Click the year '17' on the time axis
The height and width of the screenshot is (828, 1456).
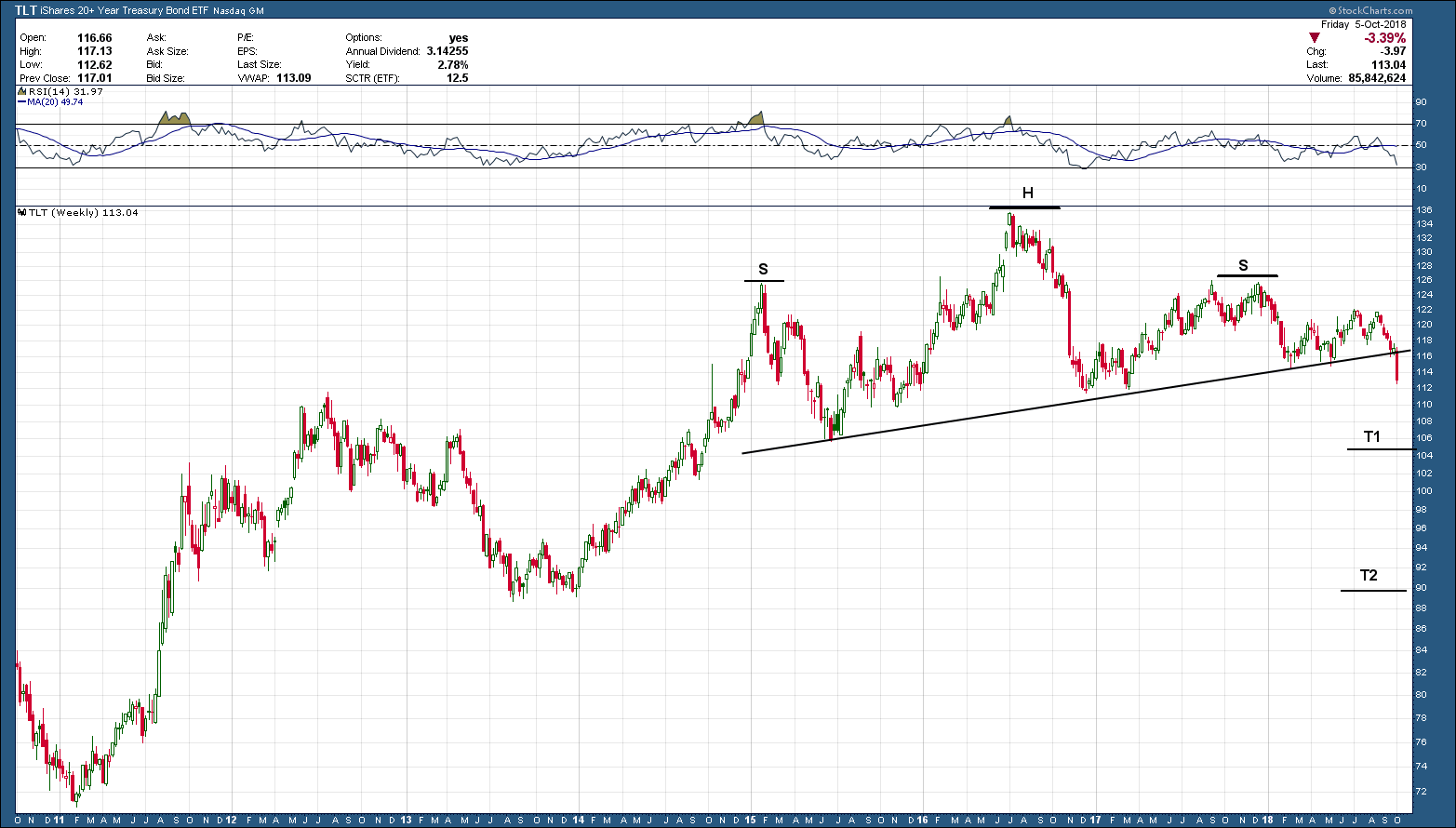point(1095,820)
